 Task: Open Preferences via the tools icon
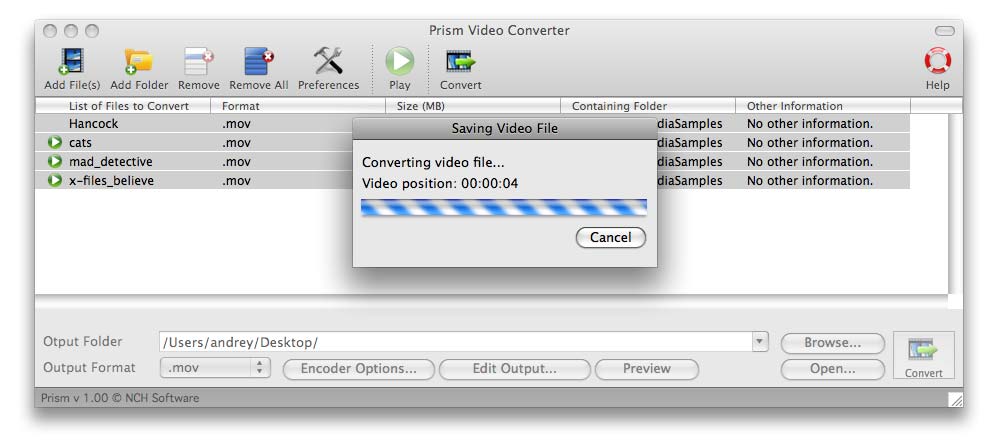(x=328, y=62)
